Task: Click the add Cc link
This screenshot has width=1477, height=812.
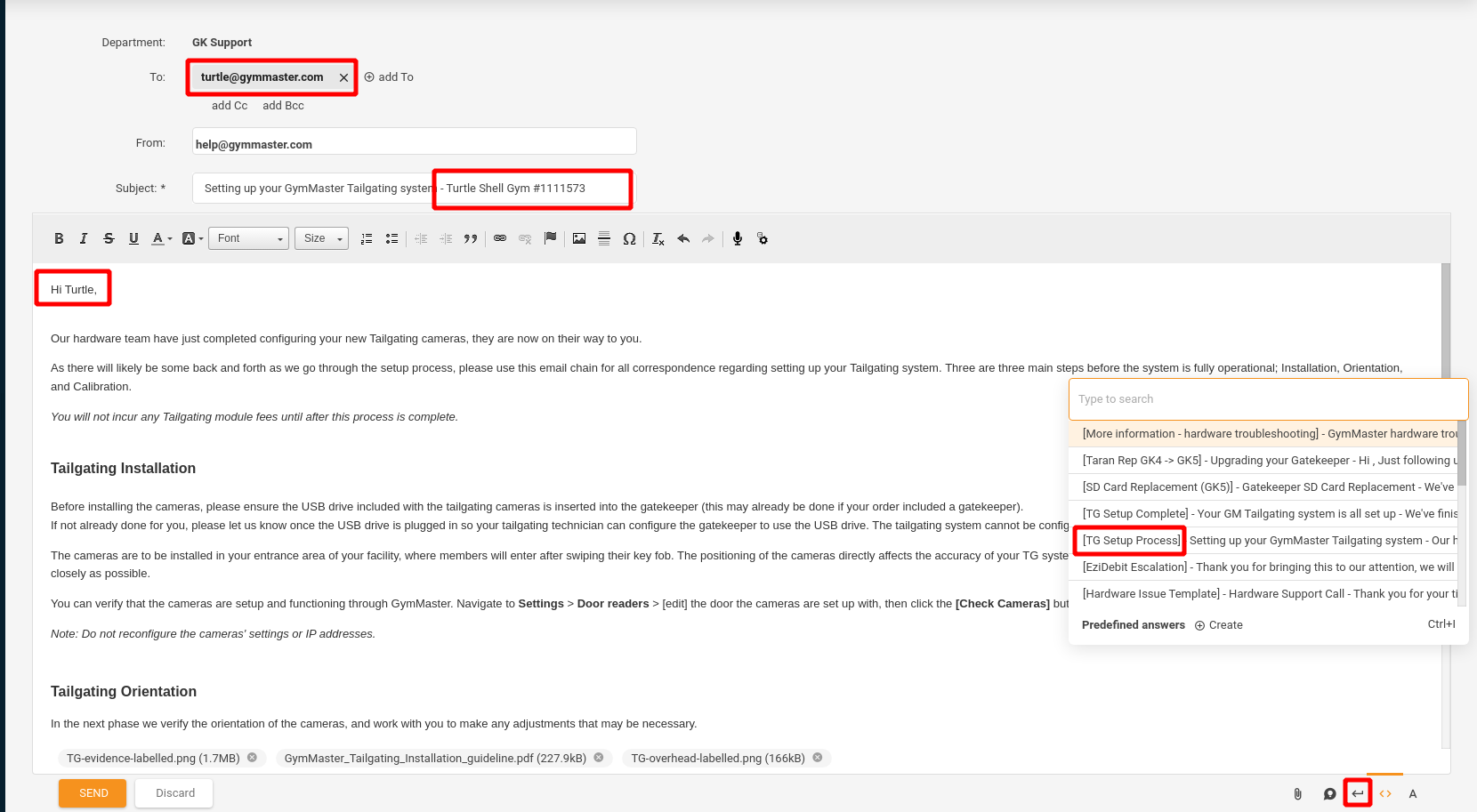Action: [230, 106]
